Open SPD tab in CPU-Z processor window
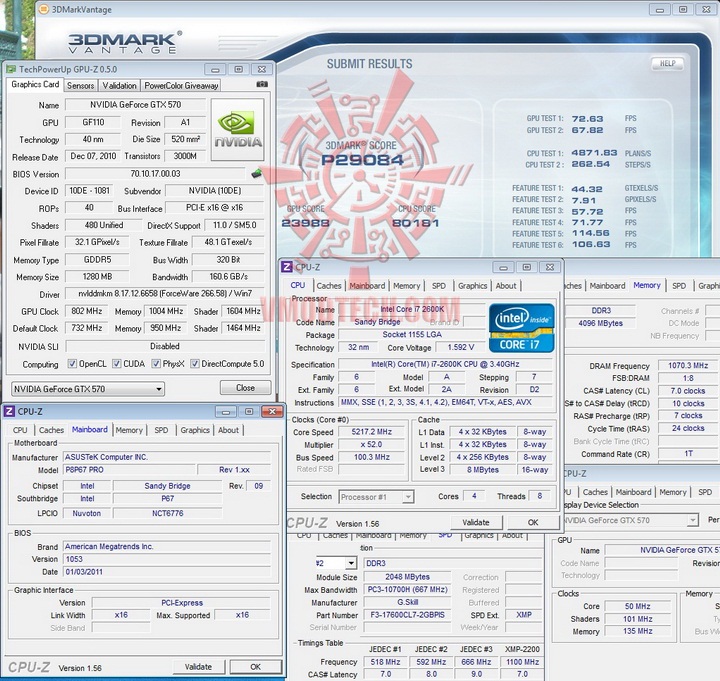Screen dimensions: 720x681 coord(439,286)
